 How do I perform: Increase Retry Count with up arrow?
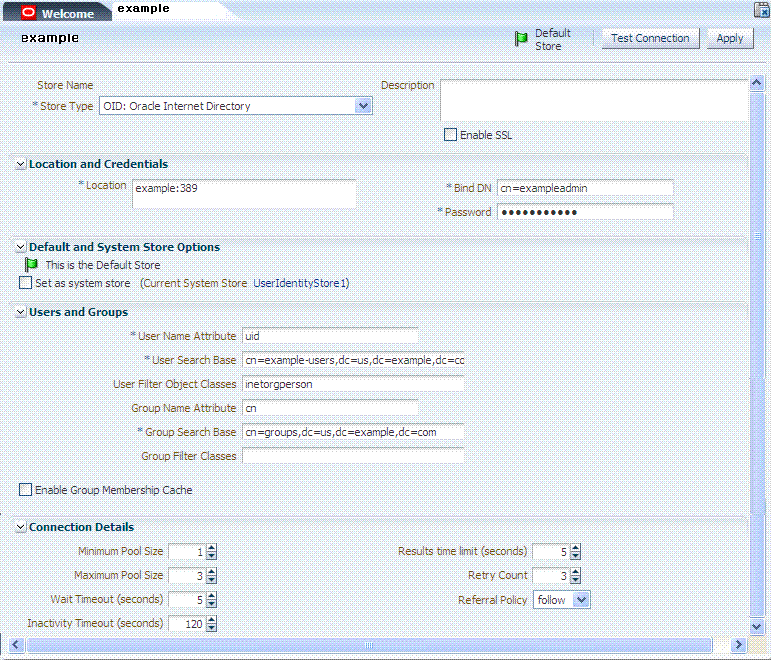point(576,572)
